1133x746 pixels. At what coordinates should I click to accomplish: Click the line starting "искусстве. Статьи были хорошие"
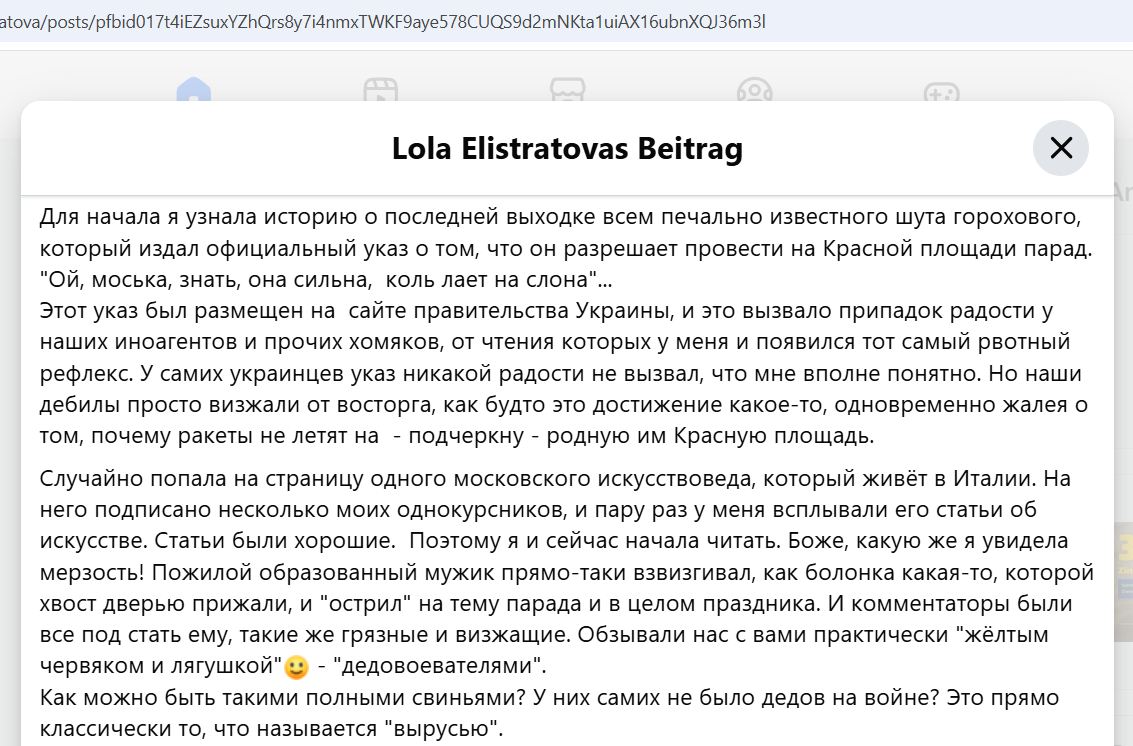point(553,541)
